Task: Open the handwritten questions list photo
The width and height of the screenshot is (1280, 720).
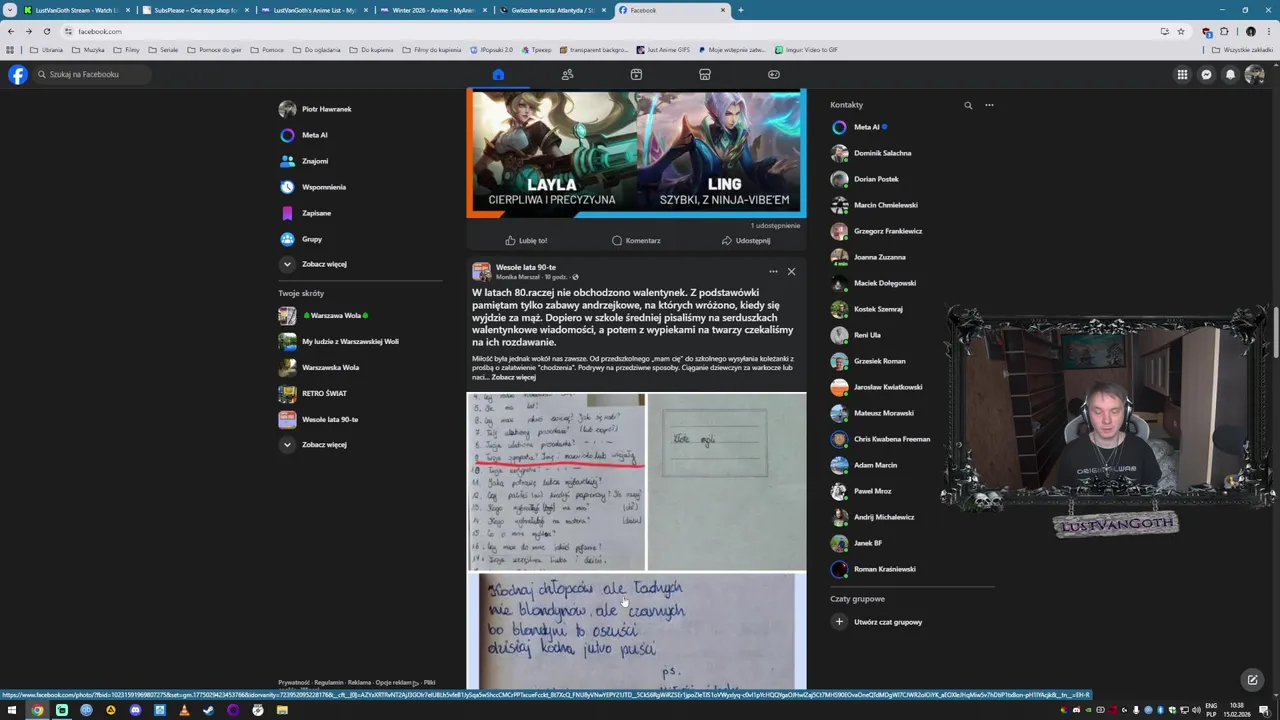Action: pyautogui.click(x=556, y=482)
